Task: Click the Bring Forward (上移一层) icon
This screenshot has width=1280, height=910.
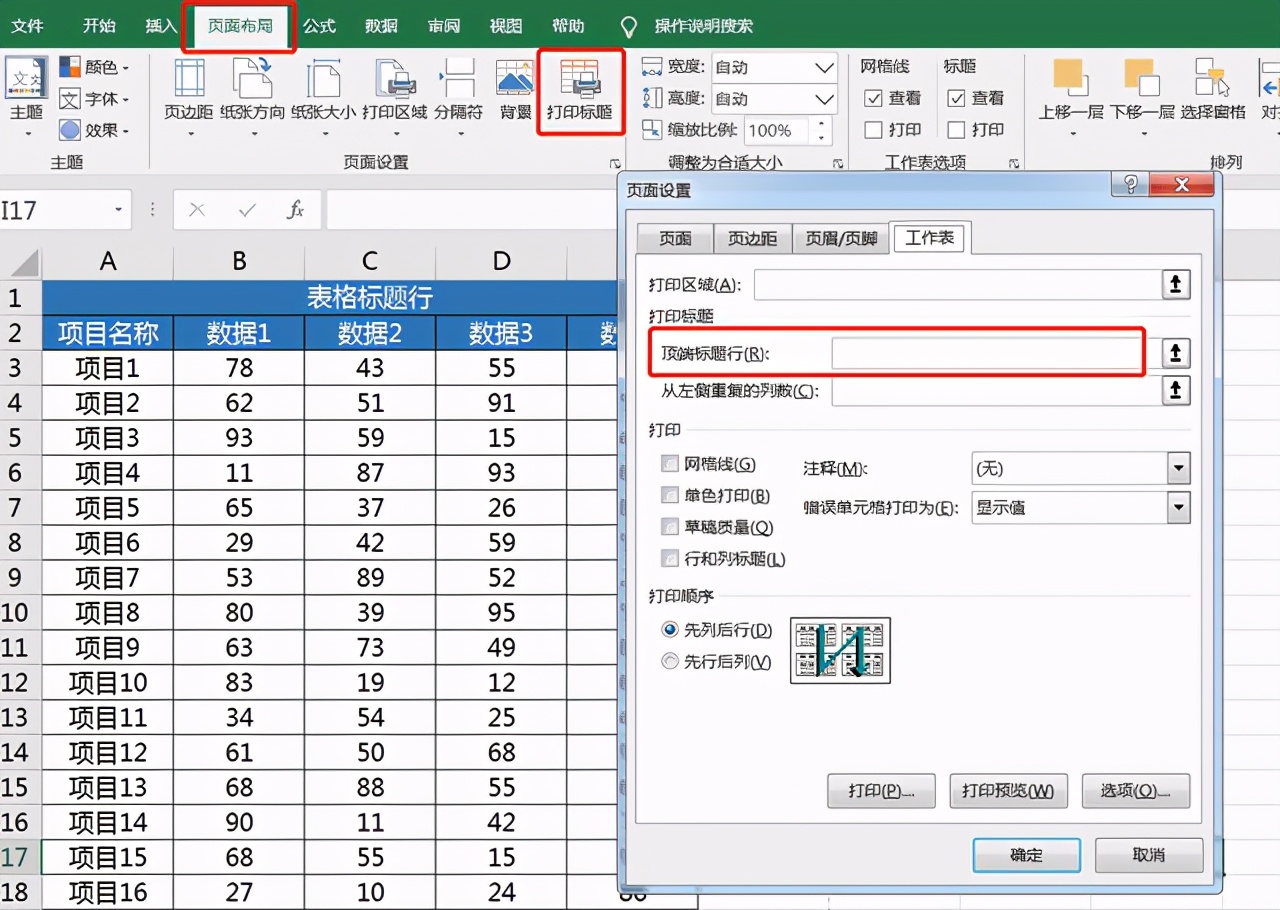Action: click(1070, 78)
